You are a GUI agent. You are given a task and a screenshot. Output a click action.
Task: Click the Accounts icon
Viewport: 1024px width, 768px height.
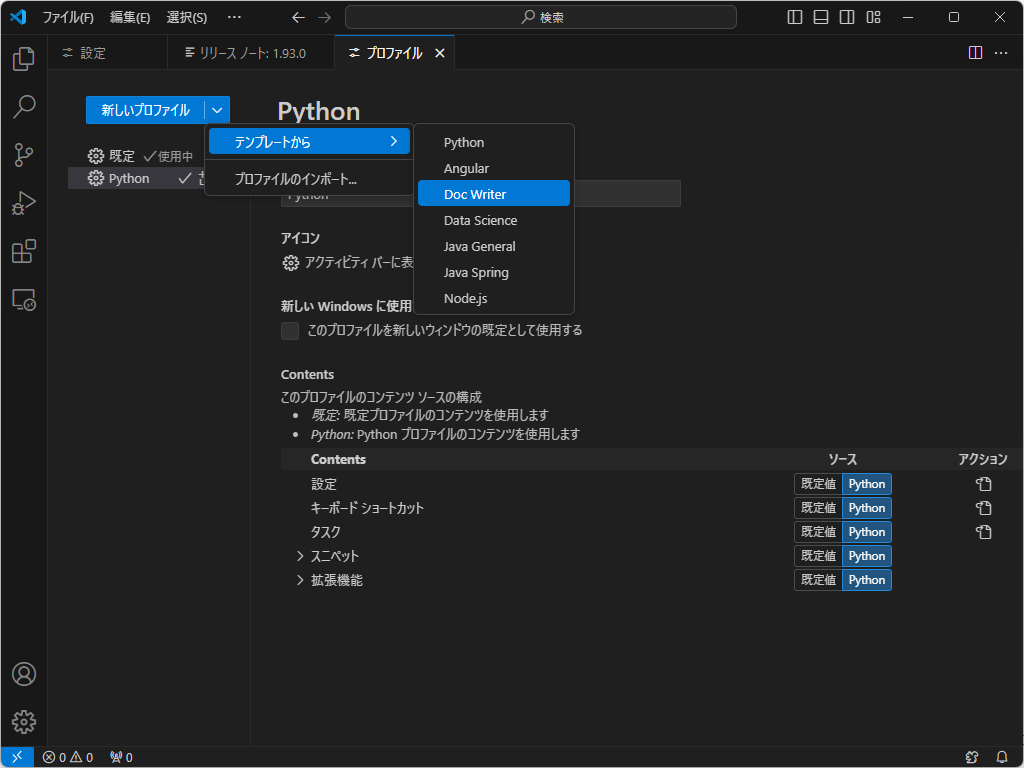[24, 674]
